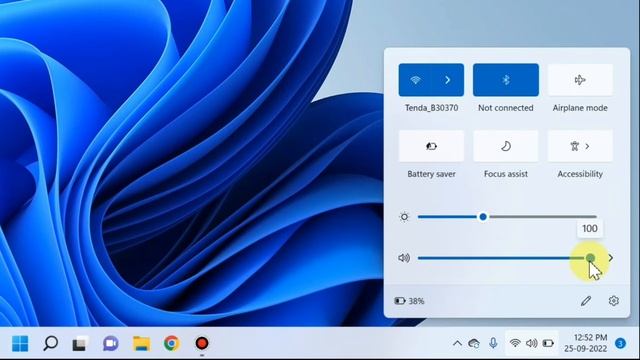Click the Tenda_B30370 network label
This screenshot has height=360, width=640.
pos(431,108)
